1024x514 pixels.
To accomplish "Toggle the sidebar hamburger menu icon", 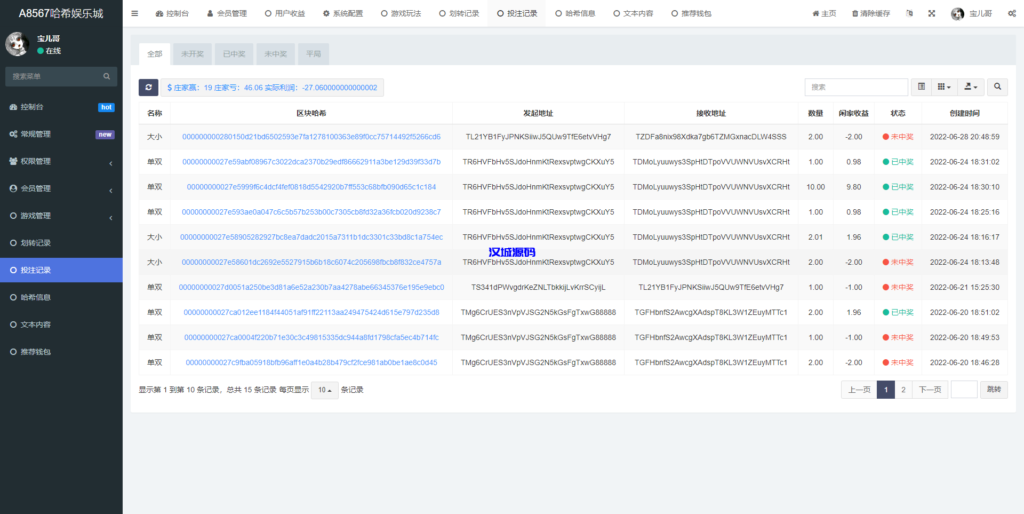I will [134, 13].
